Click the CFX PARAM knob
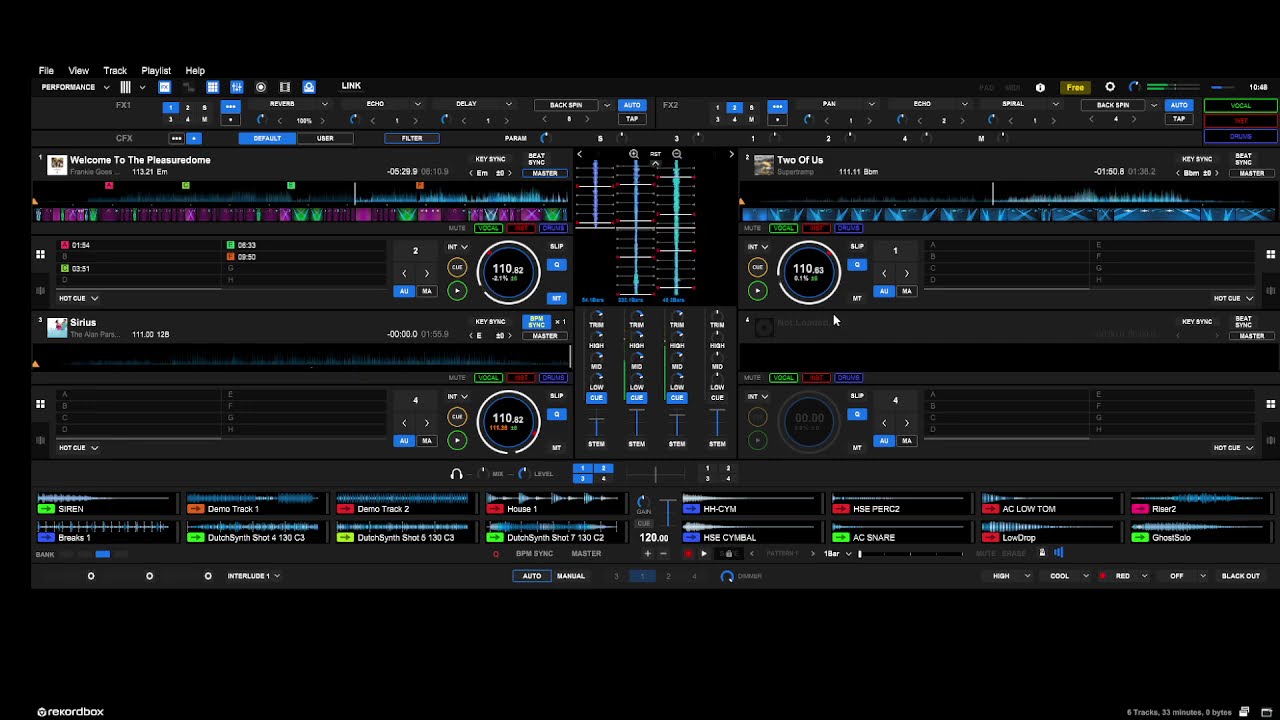Image resolution: width=1280 pixels, height=720 pixels. [x=544, y=138]
